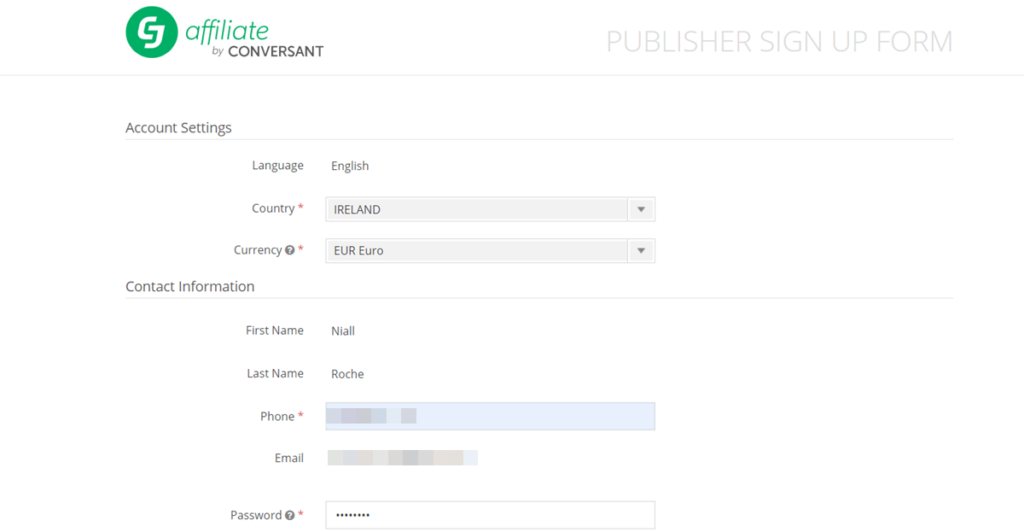
Task: Click the Password help question mark icon
Action: [289, 515]
